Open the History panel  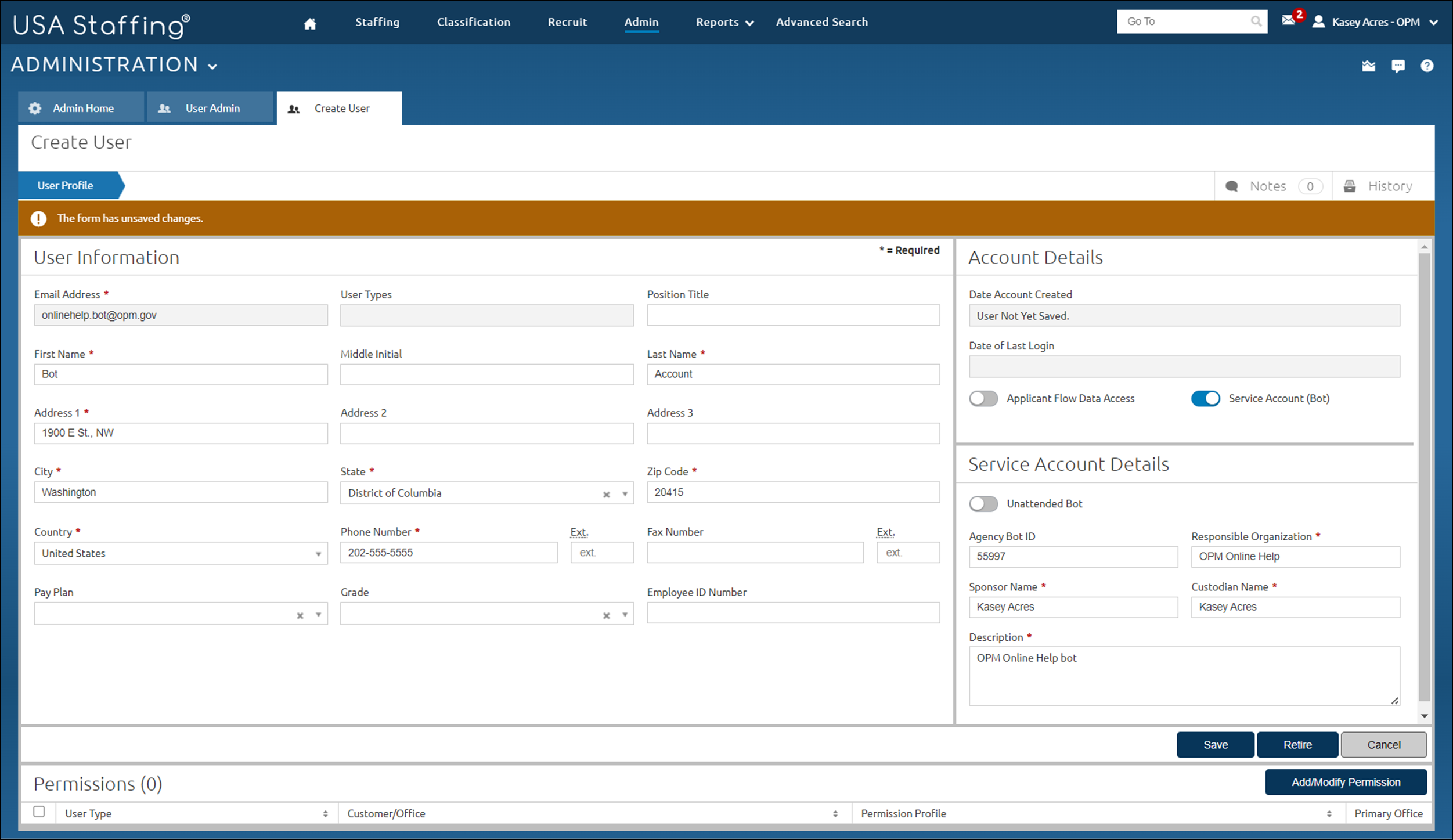(x=1383, y=186)
